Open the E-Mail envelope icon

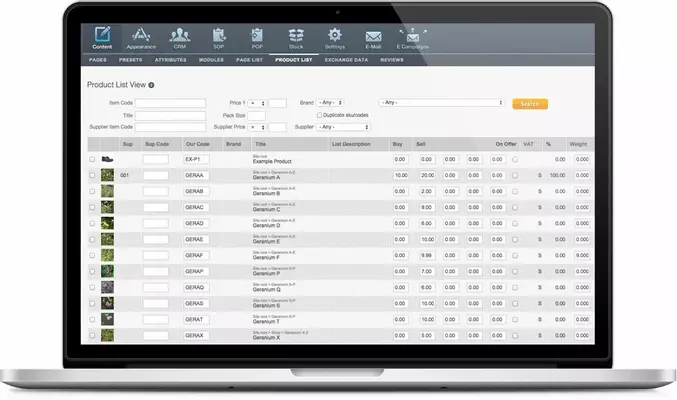[x=373, y=38]
